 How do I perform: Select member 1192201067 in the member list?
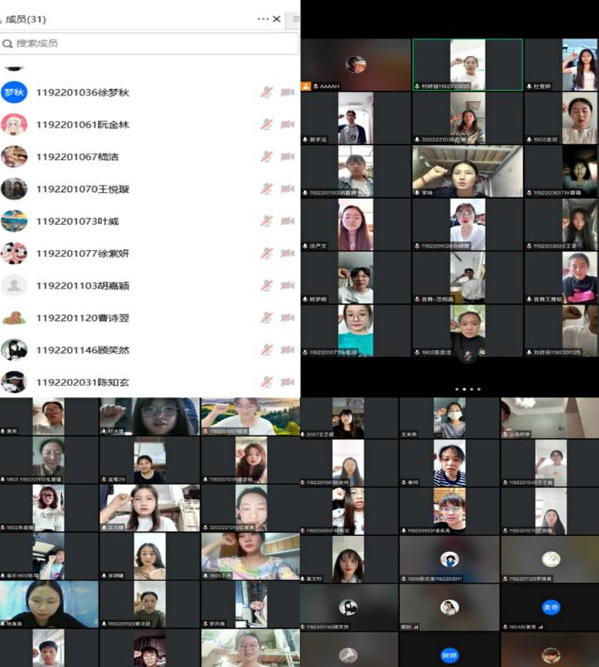coord(149,157)
